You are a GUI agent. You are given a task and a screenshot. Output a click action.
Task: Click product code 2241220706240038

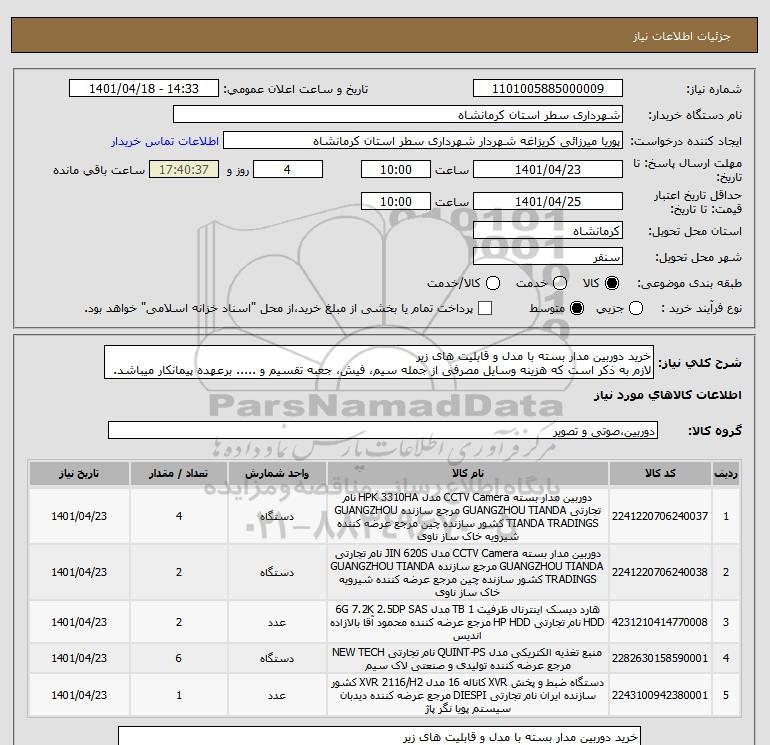coord(660,572)
